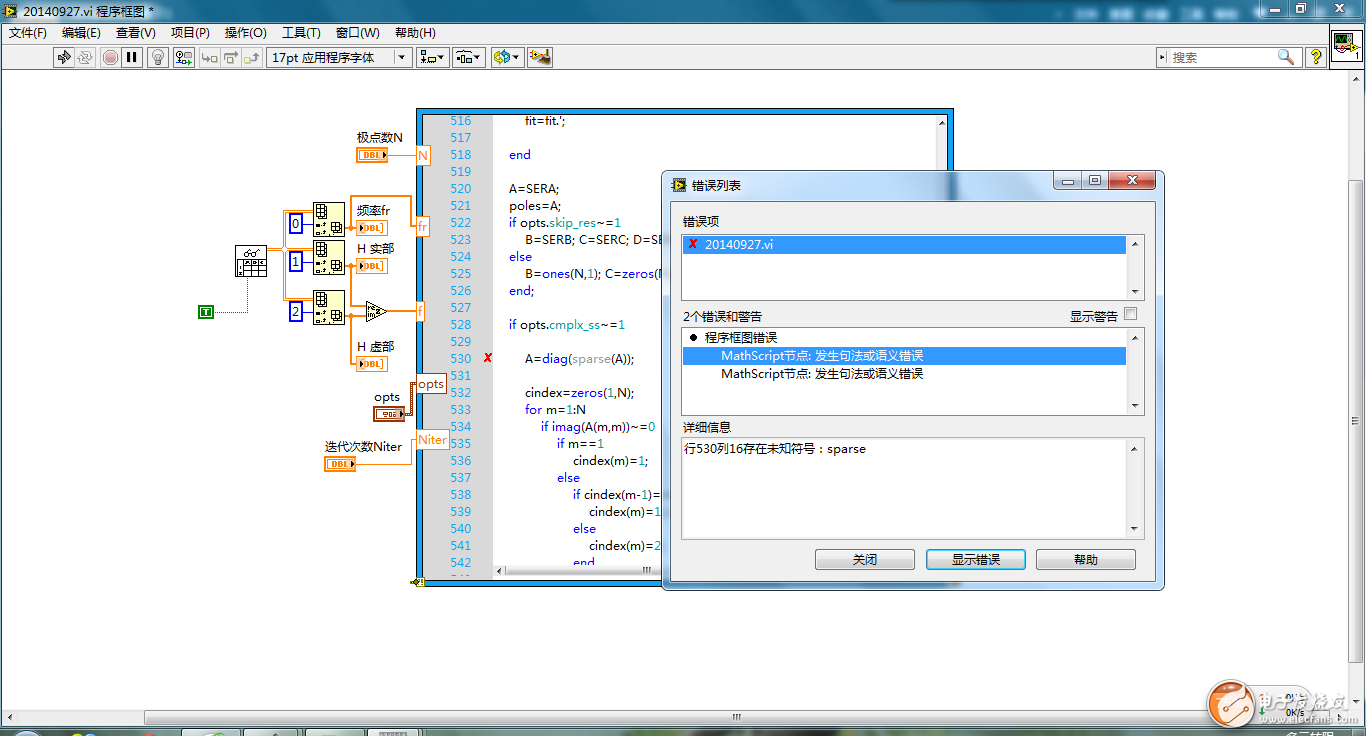
Task: Expand the Align Objects dropdown
Action: coord(433,58)
